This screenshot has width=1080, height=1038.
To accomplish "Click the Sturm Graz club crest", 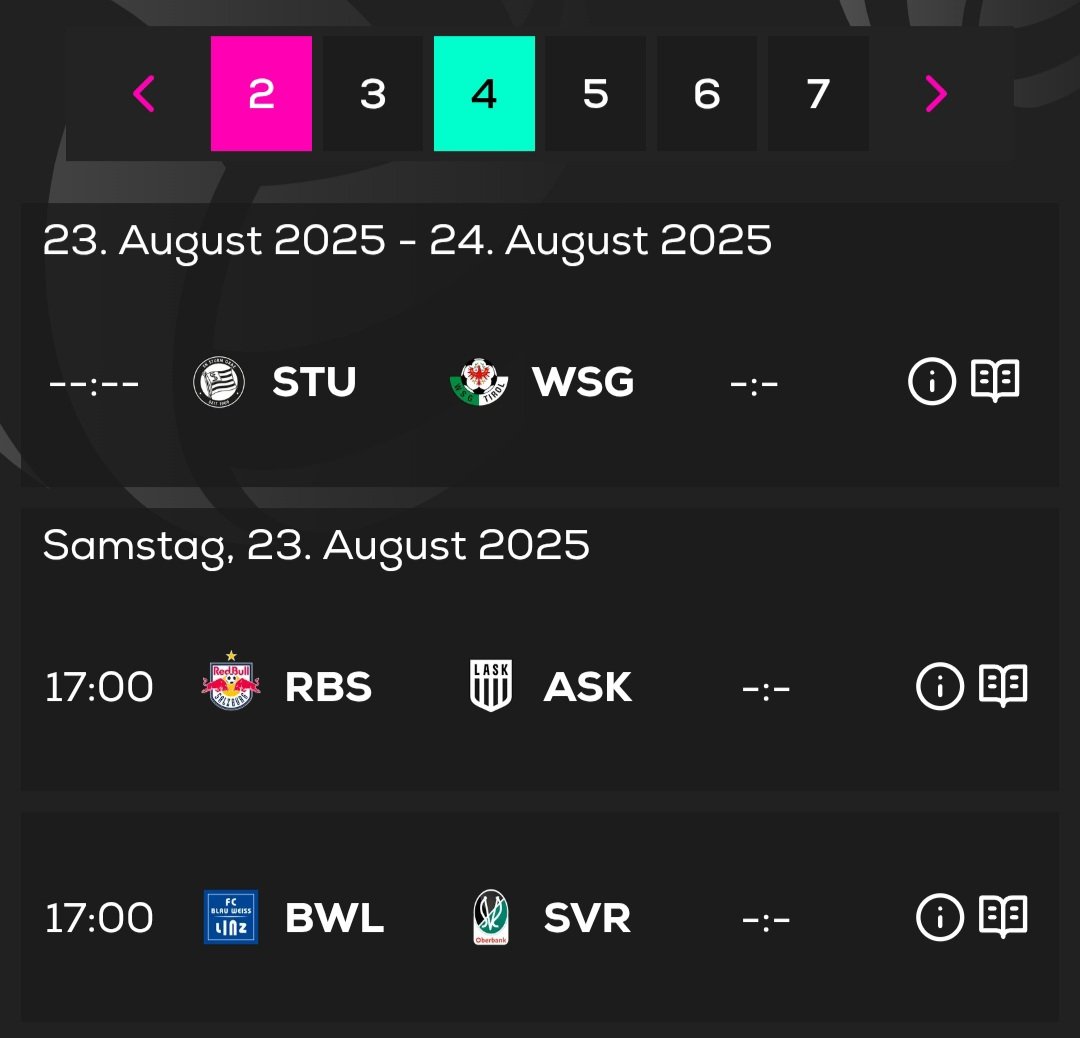I will tap(219, 382).
